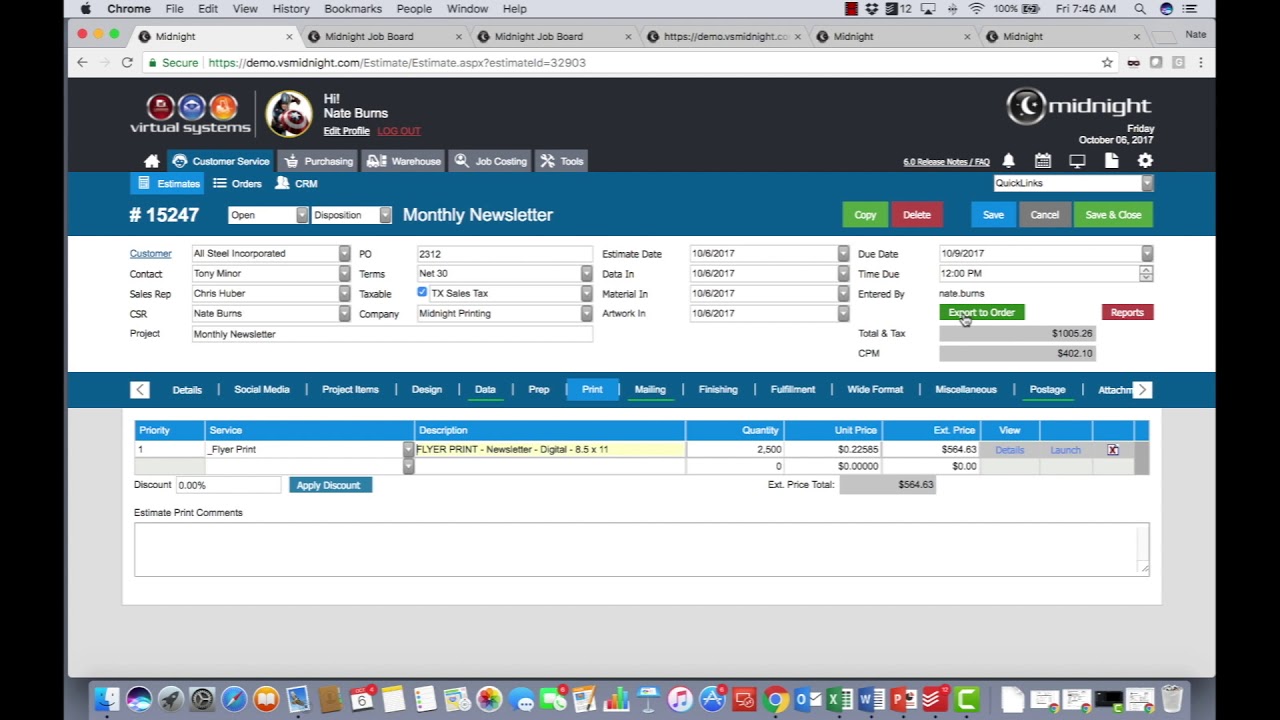This screenshot has width=1280, height=720.
Task: Click the green Copy button
Action: point(865,215)
